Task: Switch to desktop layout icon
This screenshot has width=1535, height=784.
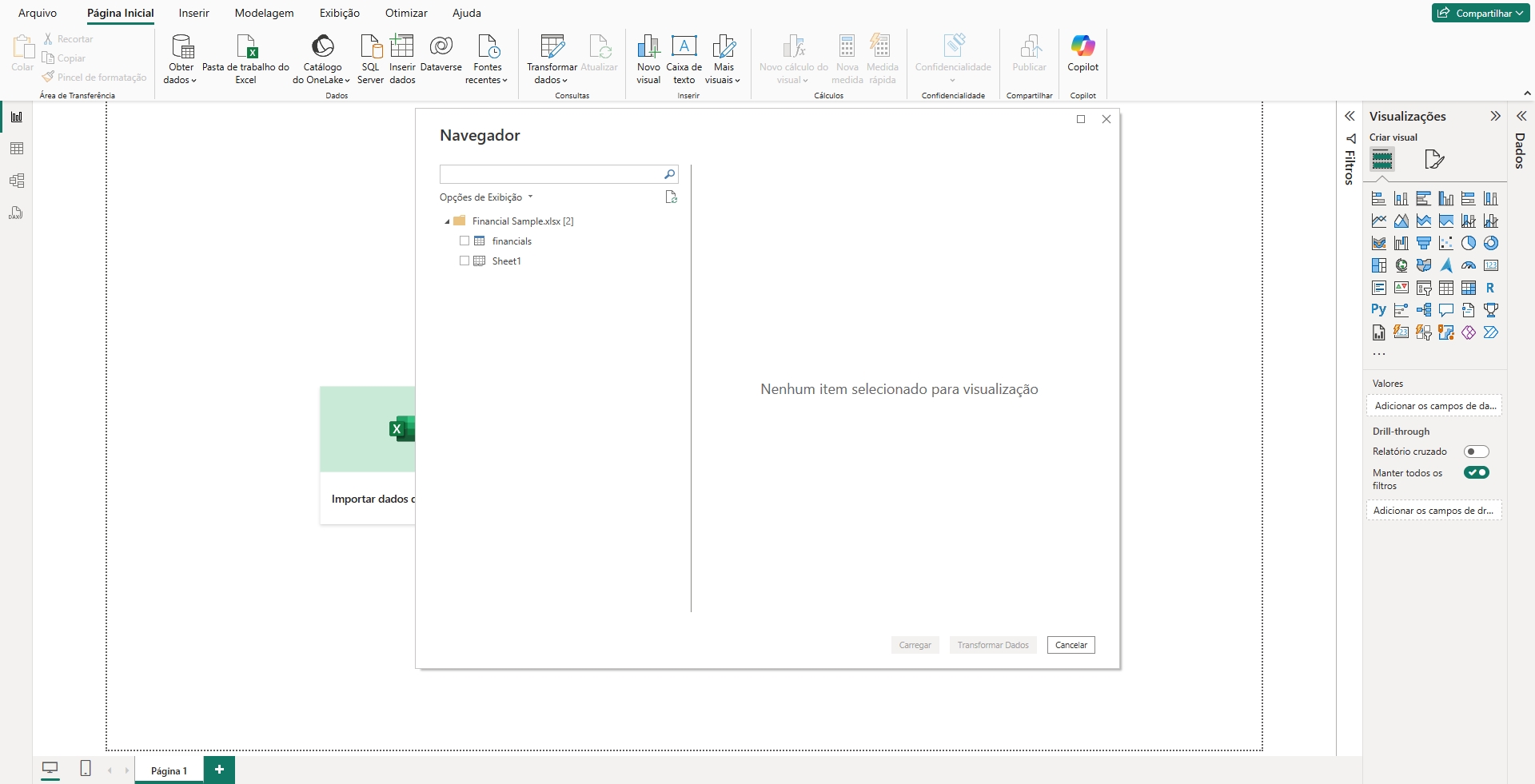Action: coord(50,769)
